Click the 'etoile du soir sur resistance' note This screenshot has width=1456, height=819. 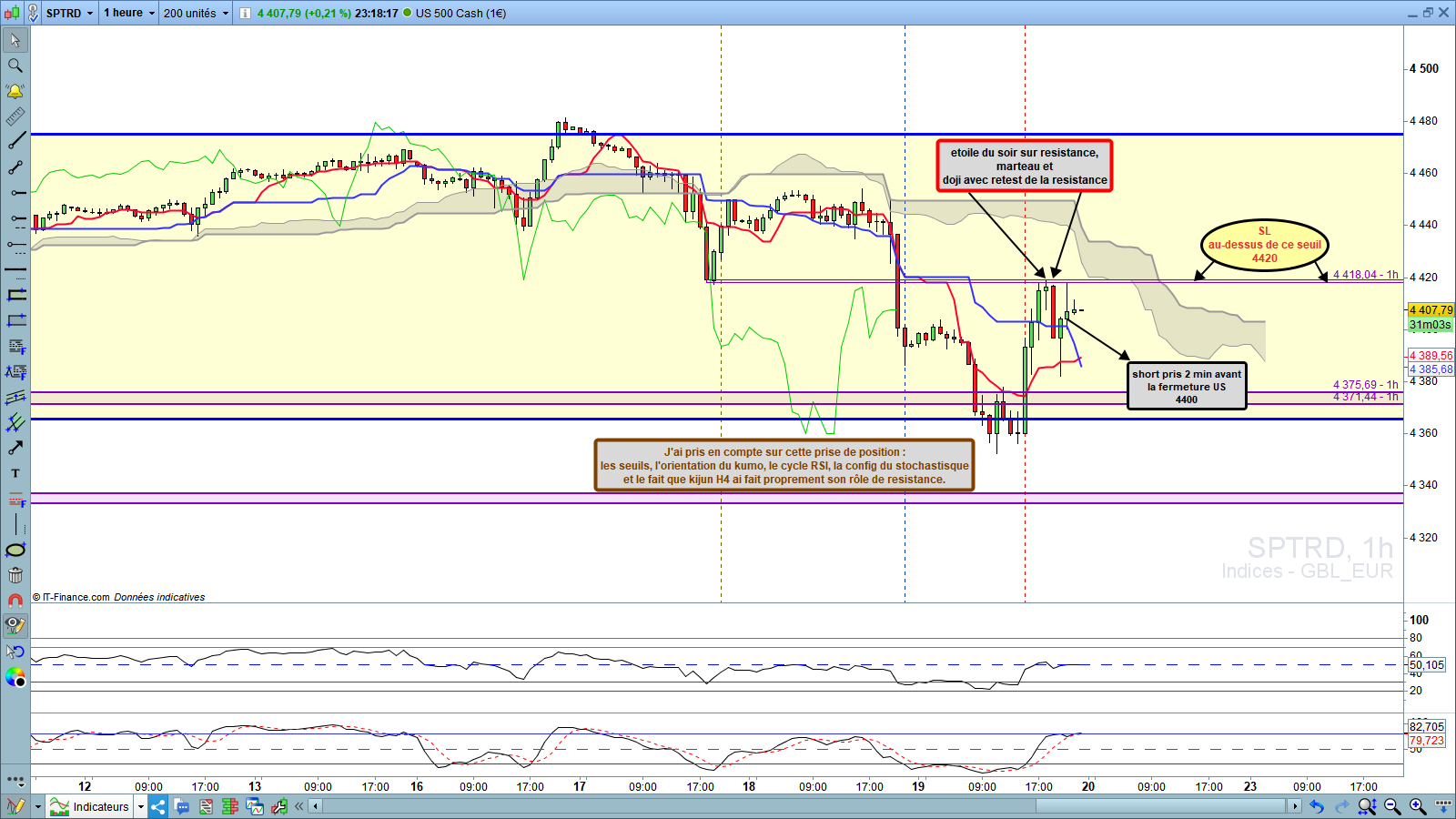point(1025,166)
